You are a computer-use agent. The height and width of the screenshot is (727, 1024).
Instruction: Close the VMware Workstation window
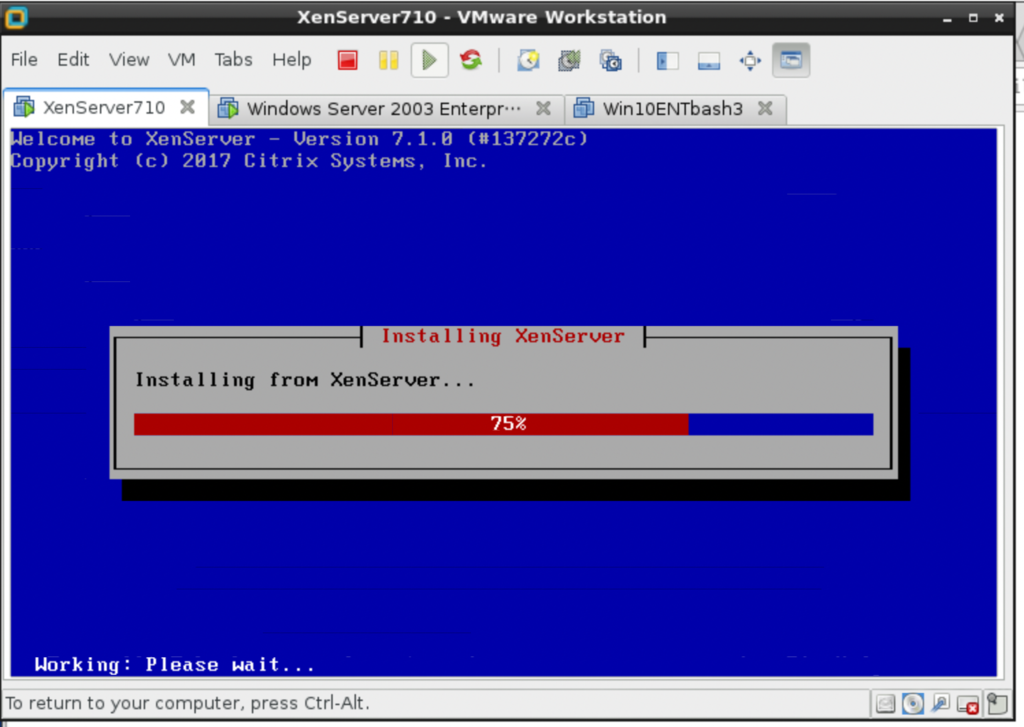click(999, 18)
